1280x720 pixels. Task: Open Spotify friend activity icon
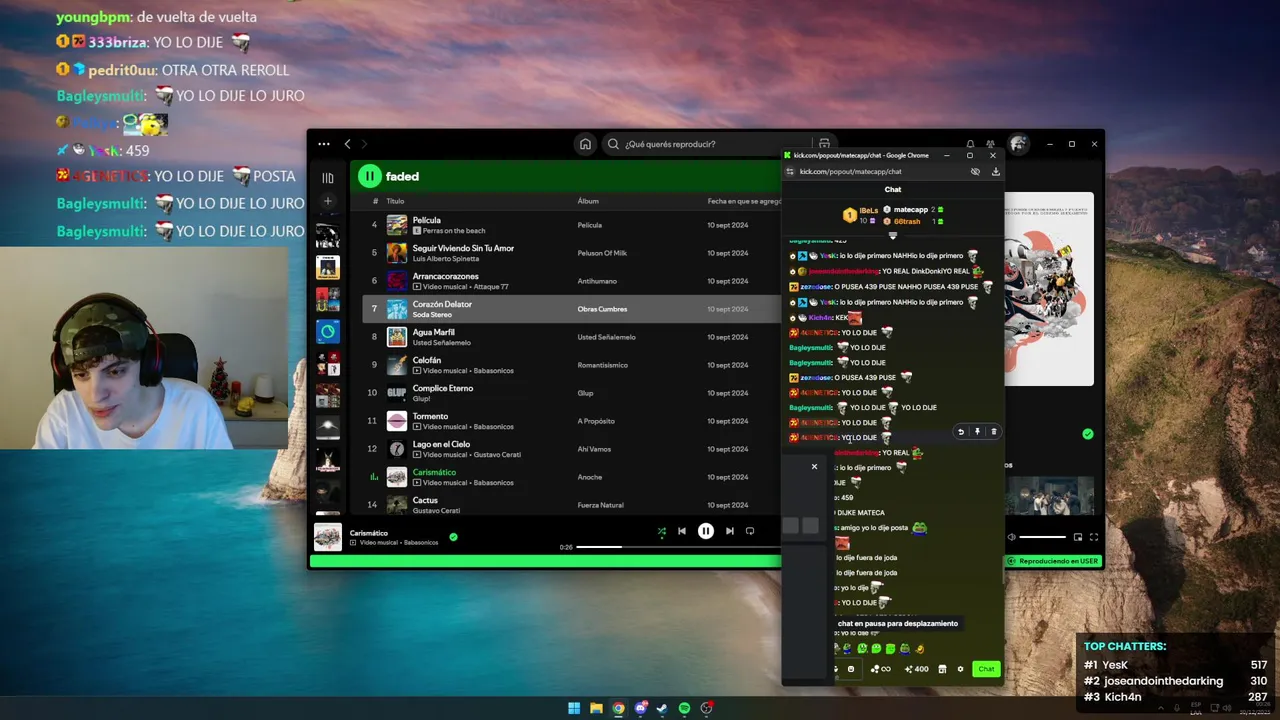pos(990,144)
